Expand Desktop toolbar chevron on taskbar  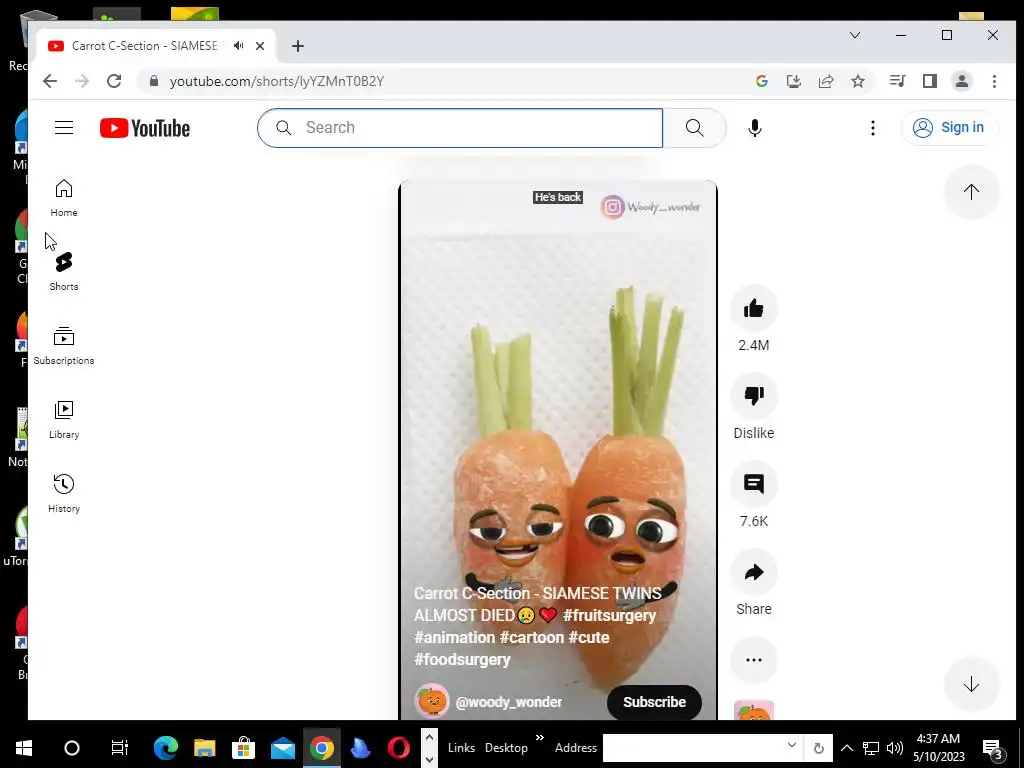(539, 739)
